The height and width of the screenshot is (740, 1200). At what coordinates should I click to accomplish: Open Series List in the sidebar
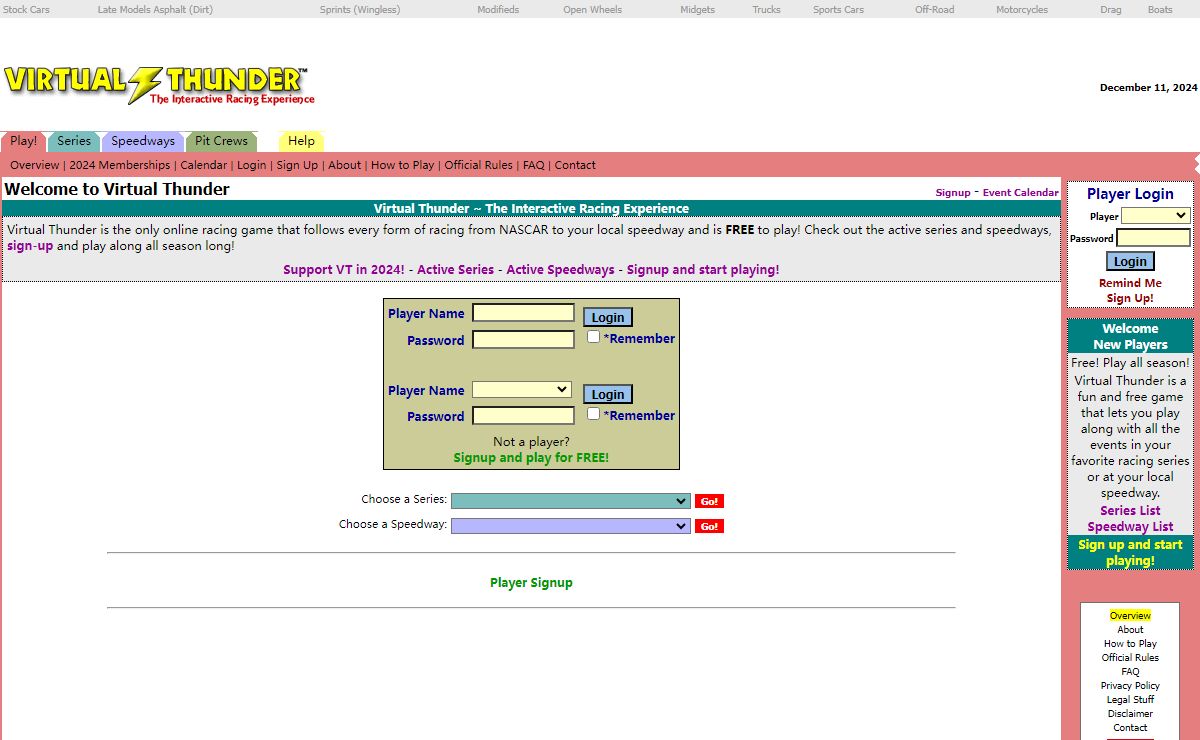pyautogui.click(x=1130, y=511)
